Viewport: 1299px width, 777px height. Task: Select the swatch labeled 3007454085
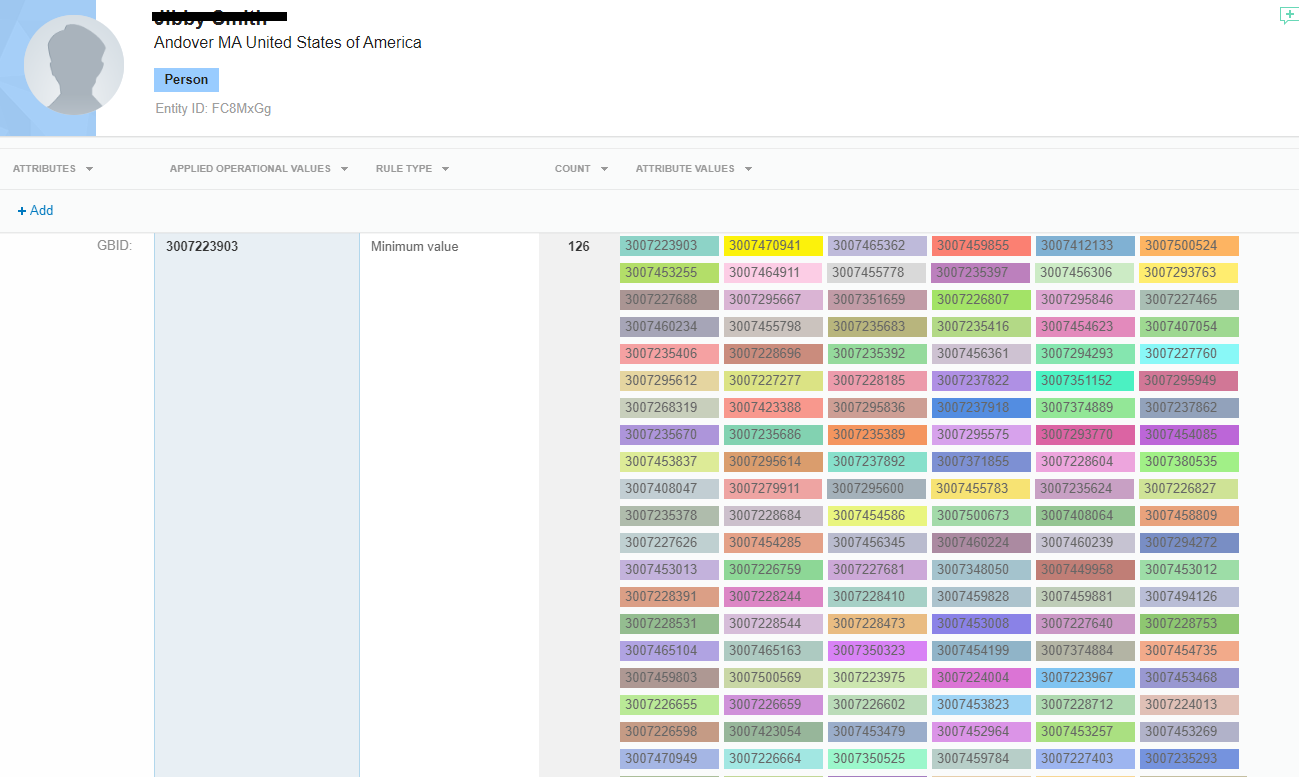[x=1189, y=435]
